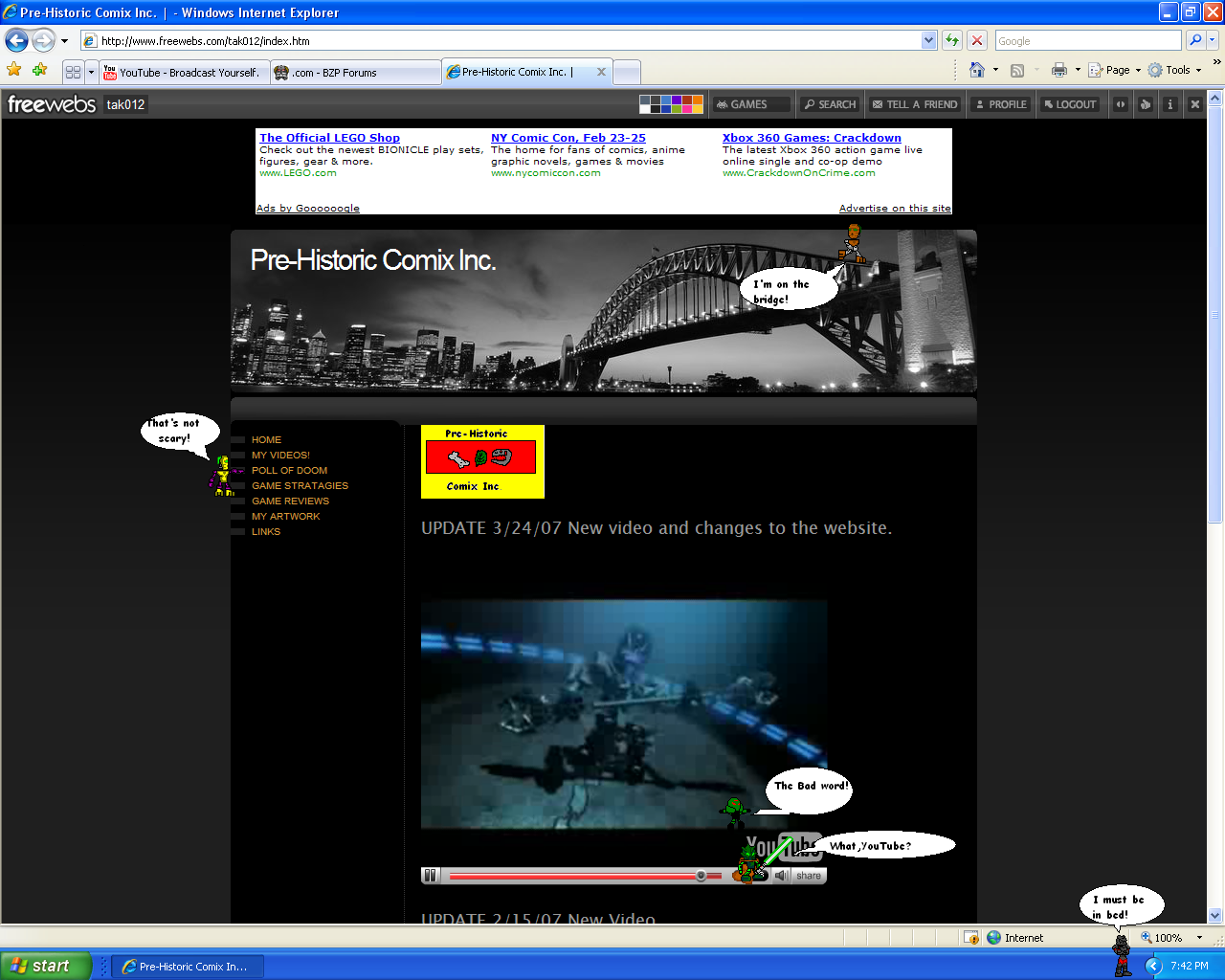Select the Pre-Historic Comix Inc. tab
Screen dimensions: 1225x980
[x=518, y=72]
